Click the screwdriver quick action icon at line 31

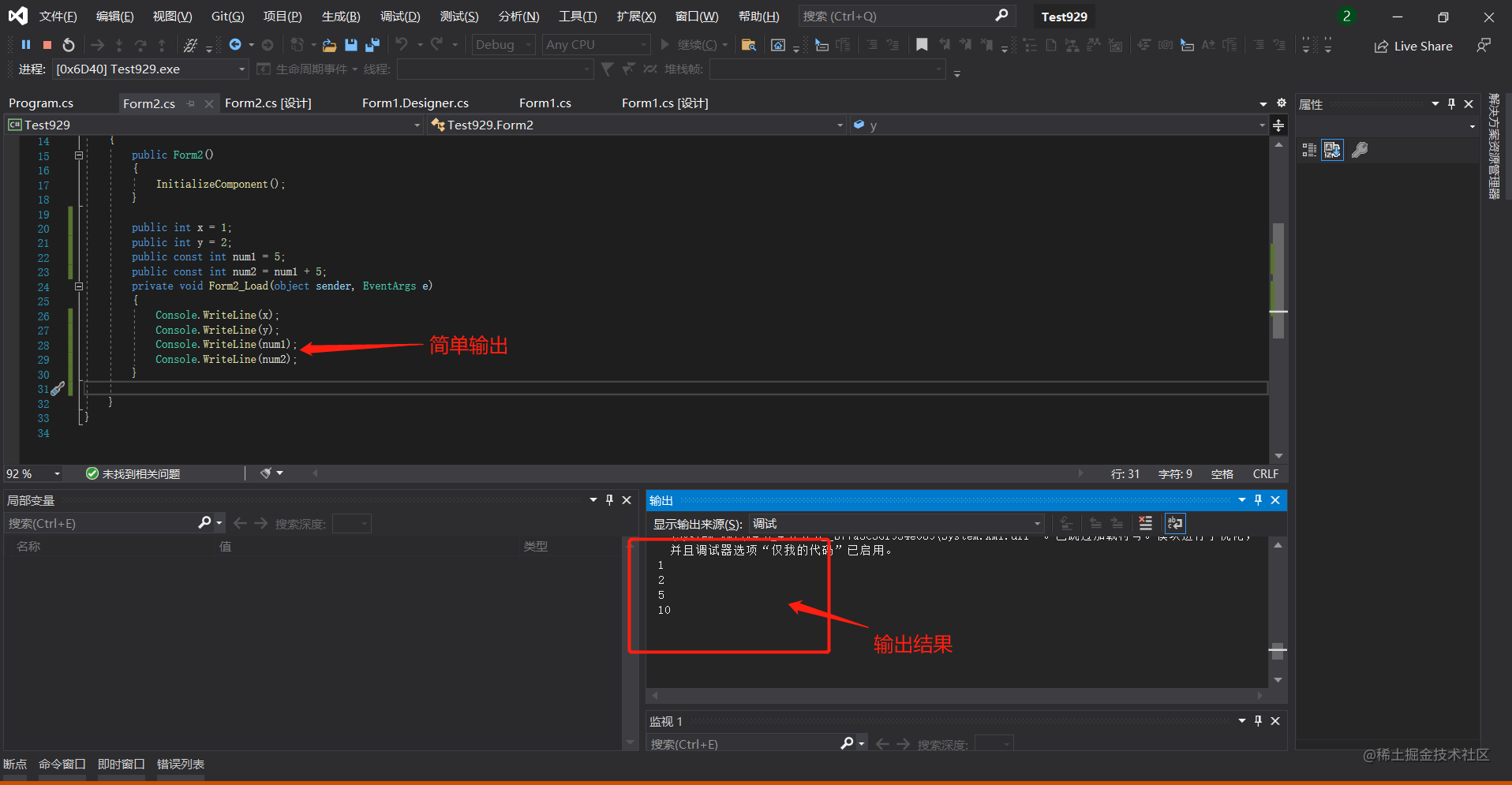[58, 389]
